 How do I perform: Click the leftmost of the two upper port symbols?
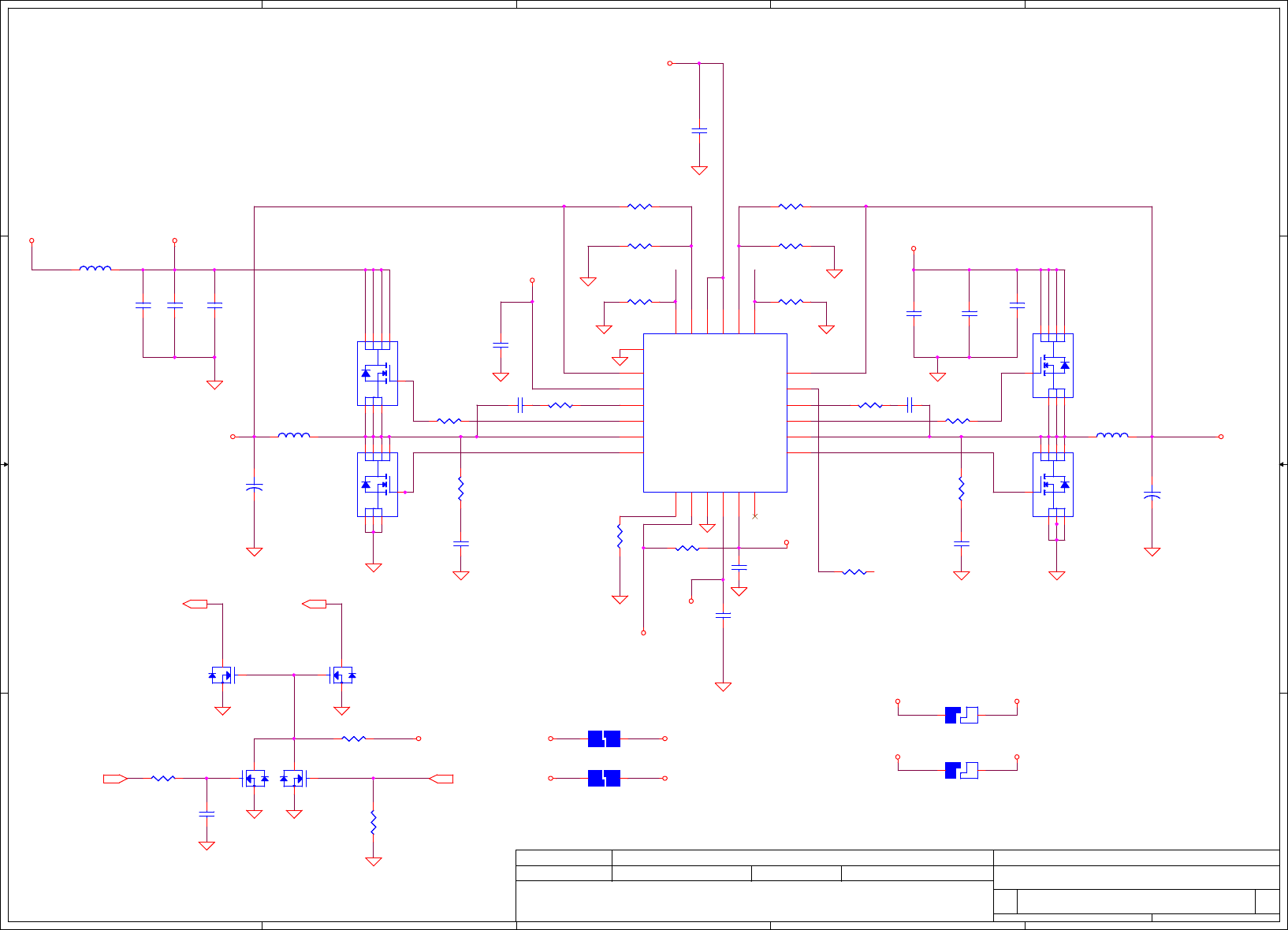[x=195, y=604]
